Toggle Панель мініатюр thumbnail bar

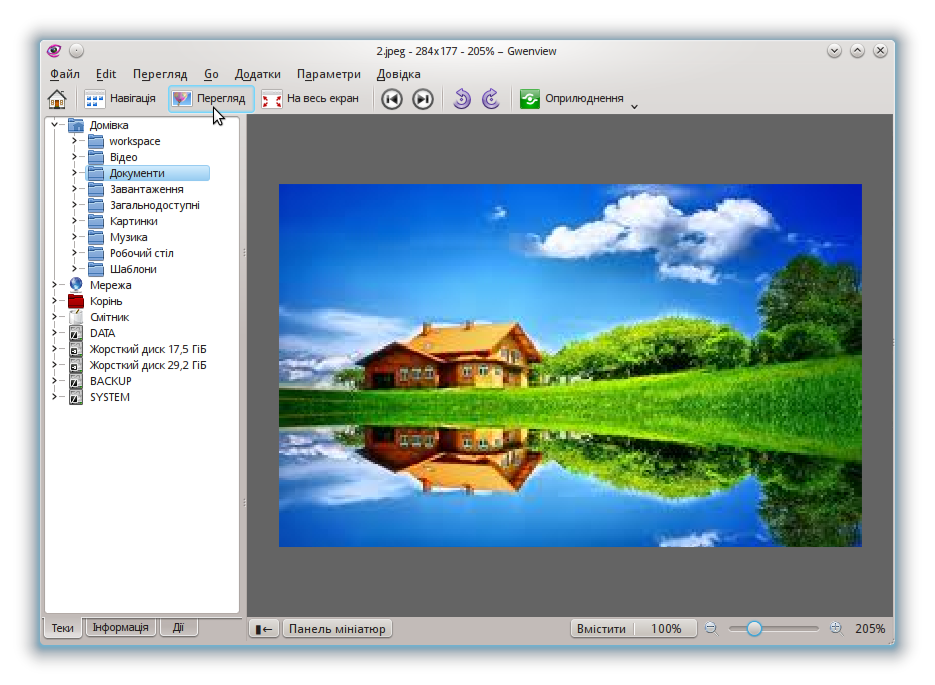click(337, 629)
